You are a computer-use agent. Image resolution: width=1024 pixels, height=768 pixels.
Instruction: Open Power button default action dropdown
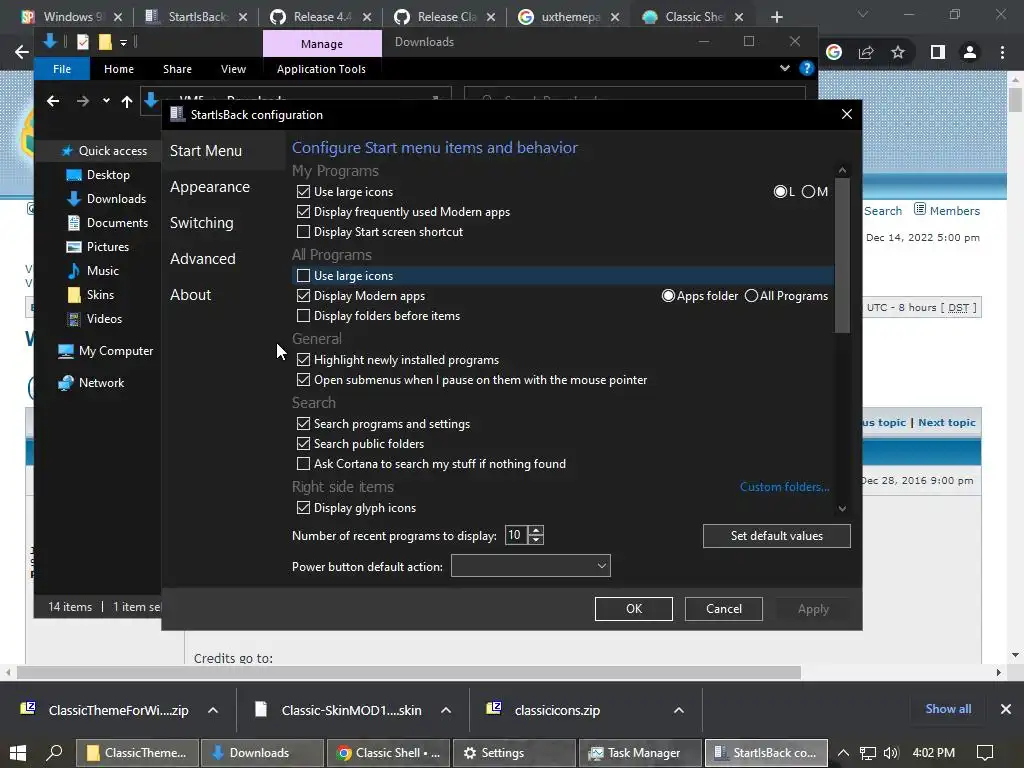(530, 566)
